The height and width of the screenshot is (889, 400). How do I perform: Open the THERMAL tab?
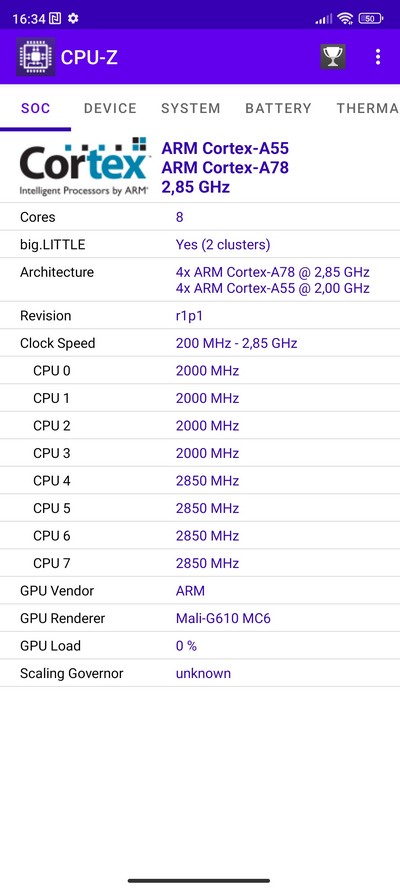click(x=367, y=108)
